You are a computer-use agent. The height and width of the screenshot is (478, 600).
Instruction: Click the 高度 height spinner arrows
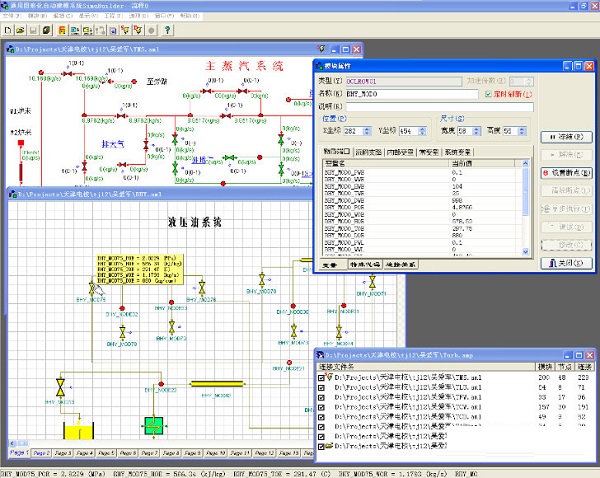pyautogui.click(x=522, y=131)
